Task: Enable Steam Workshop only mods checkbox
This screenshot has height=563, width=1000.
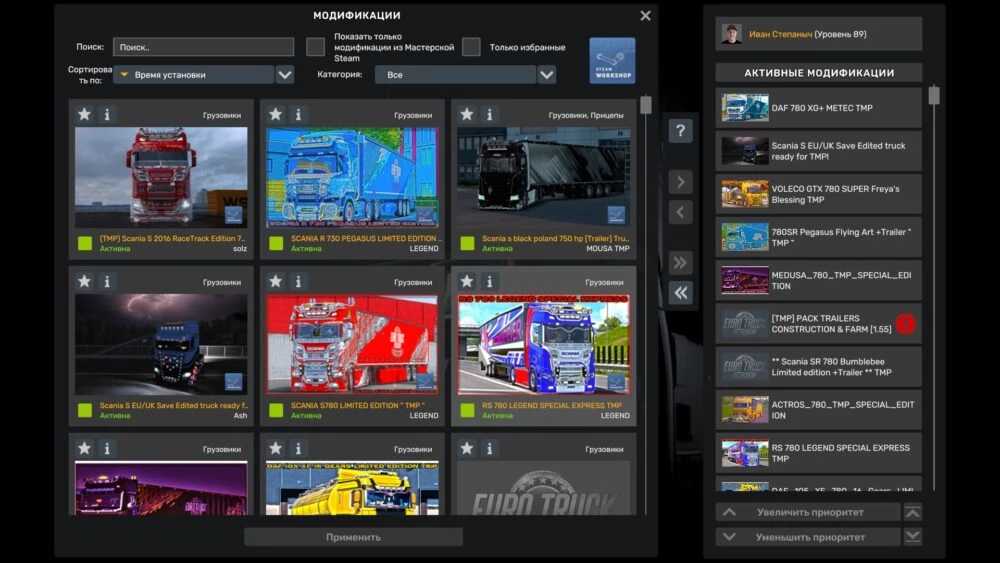Action: (316, 47)
